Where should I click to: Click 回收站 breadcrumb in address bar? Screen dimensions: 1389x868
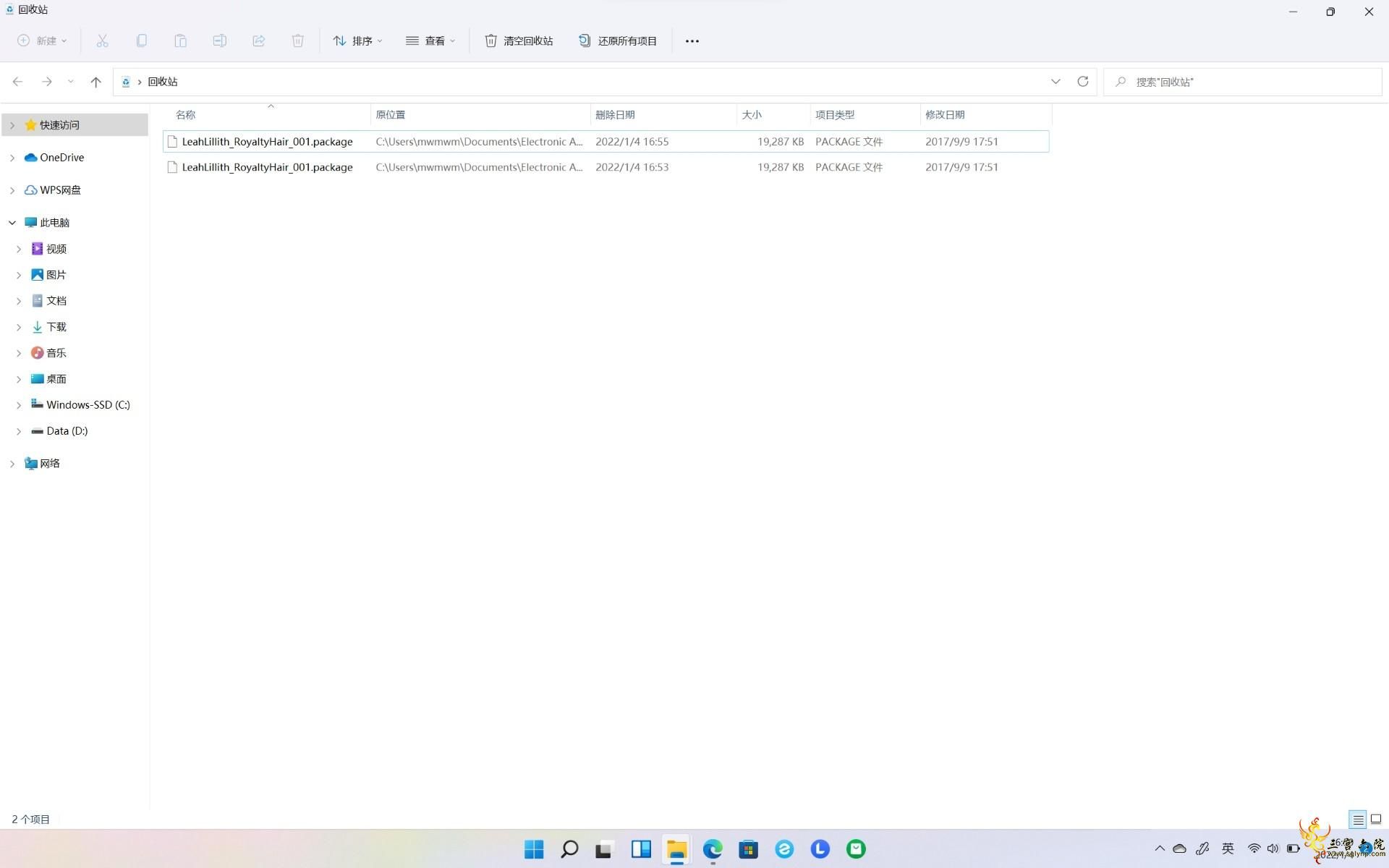click(163, 82)
